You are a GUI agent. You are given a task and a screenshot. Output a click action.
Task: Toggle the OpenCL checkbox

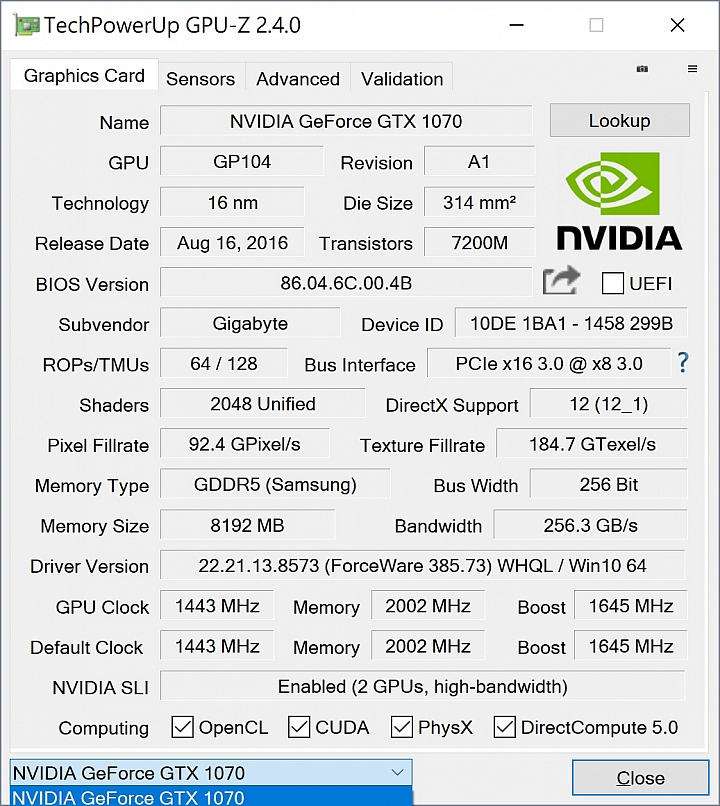[182, 727]
